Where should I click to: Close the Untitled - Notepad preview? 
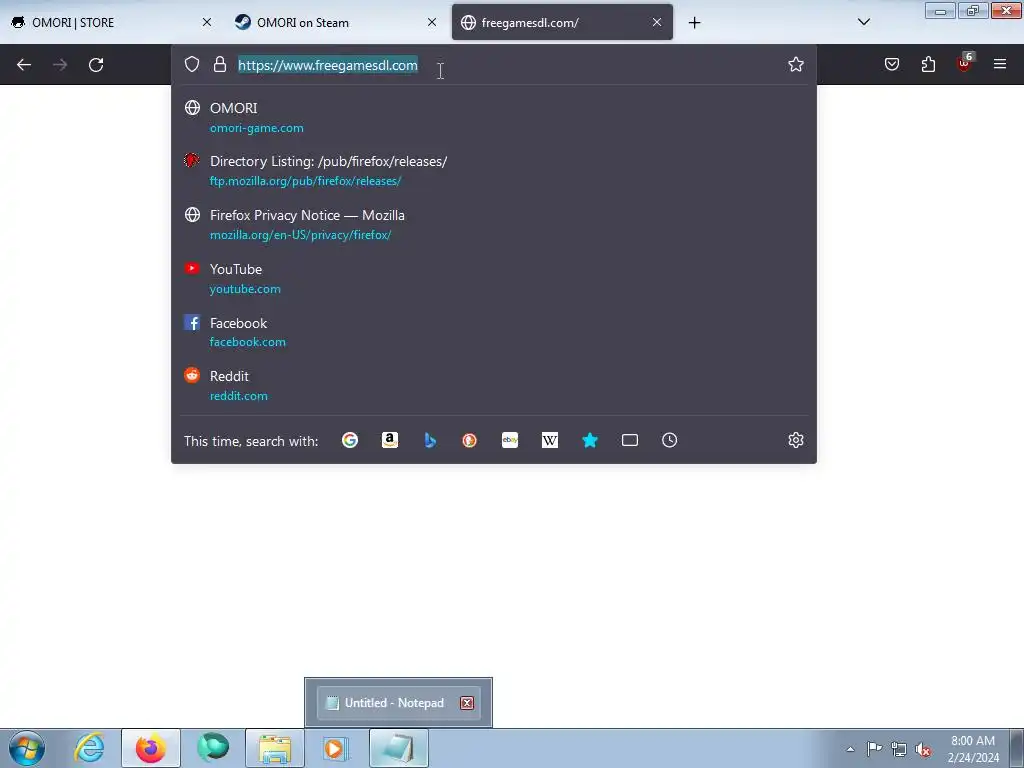pyautogui.click(x=467, y=703)
